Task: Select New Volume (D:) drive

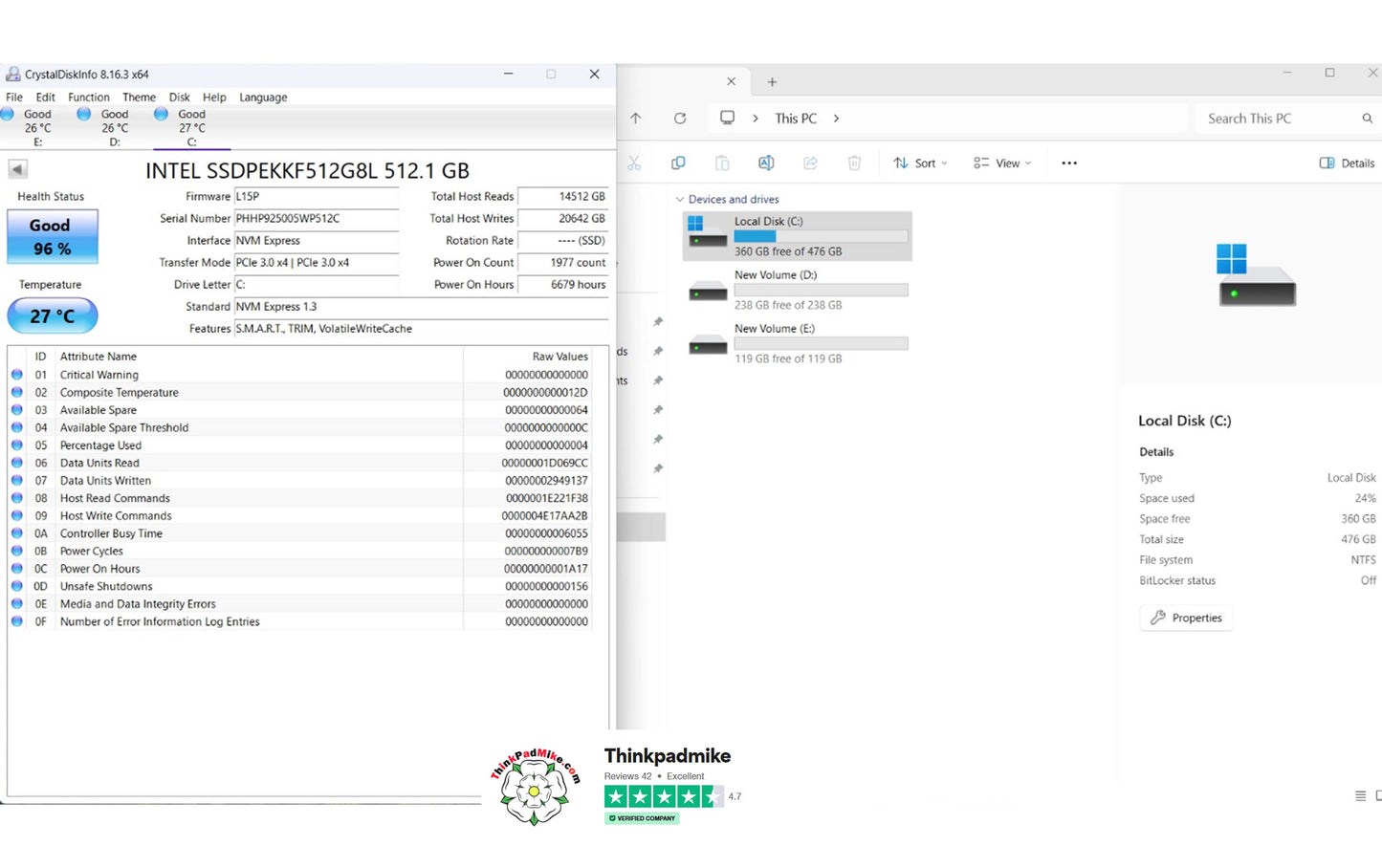Action: 798,290
